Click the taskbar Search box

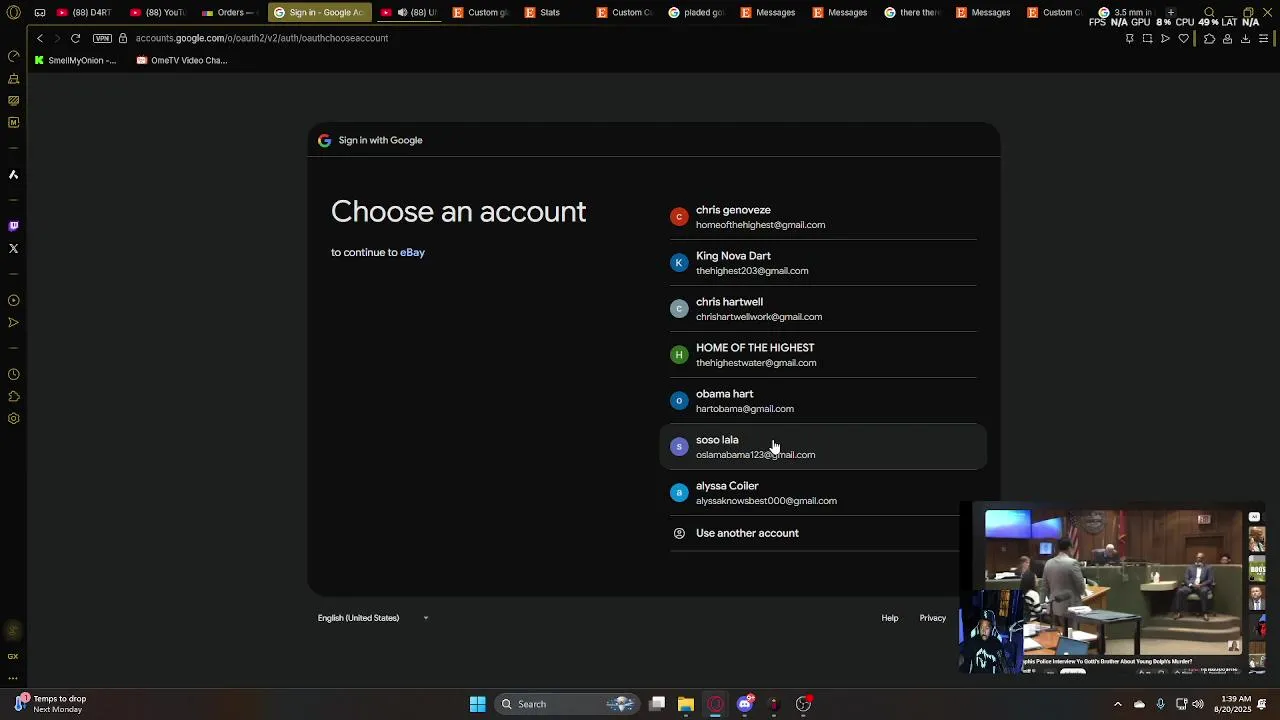(567, 704)
